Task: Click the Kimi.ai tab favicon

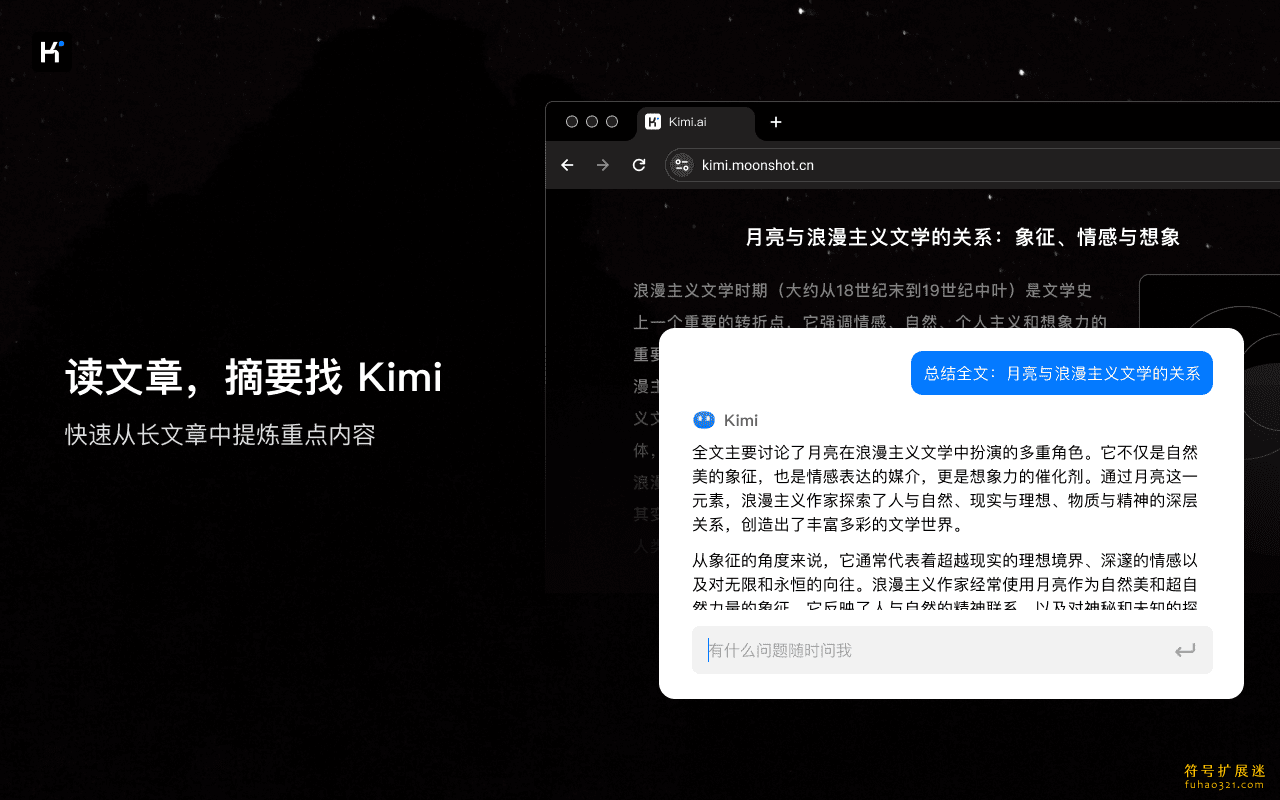Action: pyautogui.click(x=653, y=122)
